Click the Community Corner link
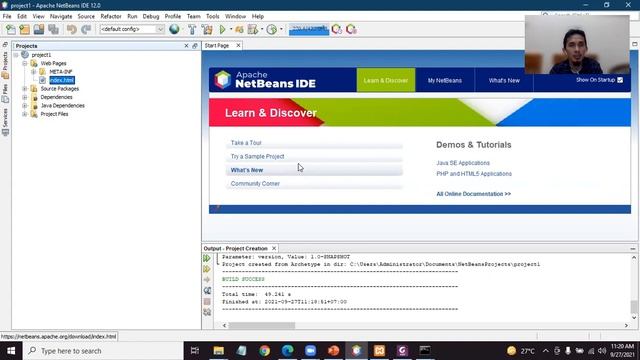Screen dimensions: 640x360 (255, 184)
